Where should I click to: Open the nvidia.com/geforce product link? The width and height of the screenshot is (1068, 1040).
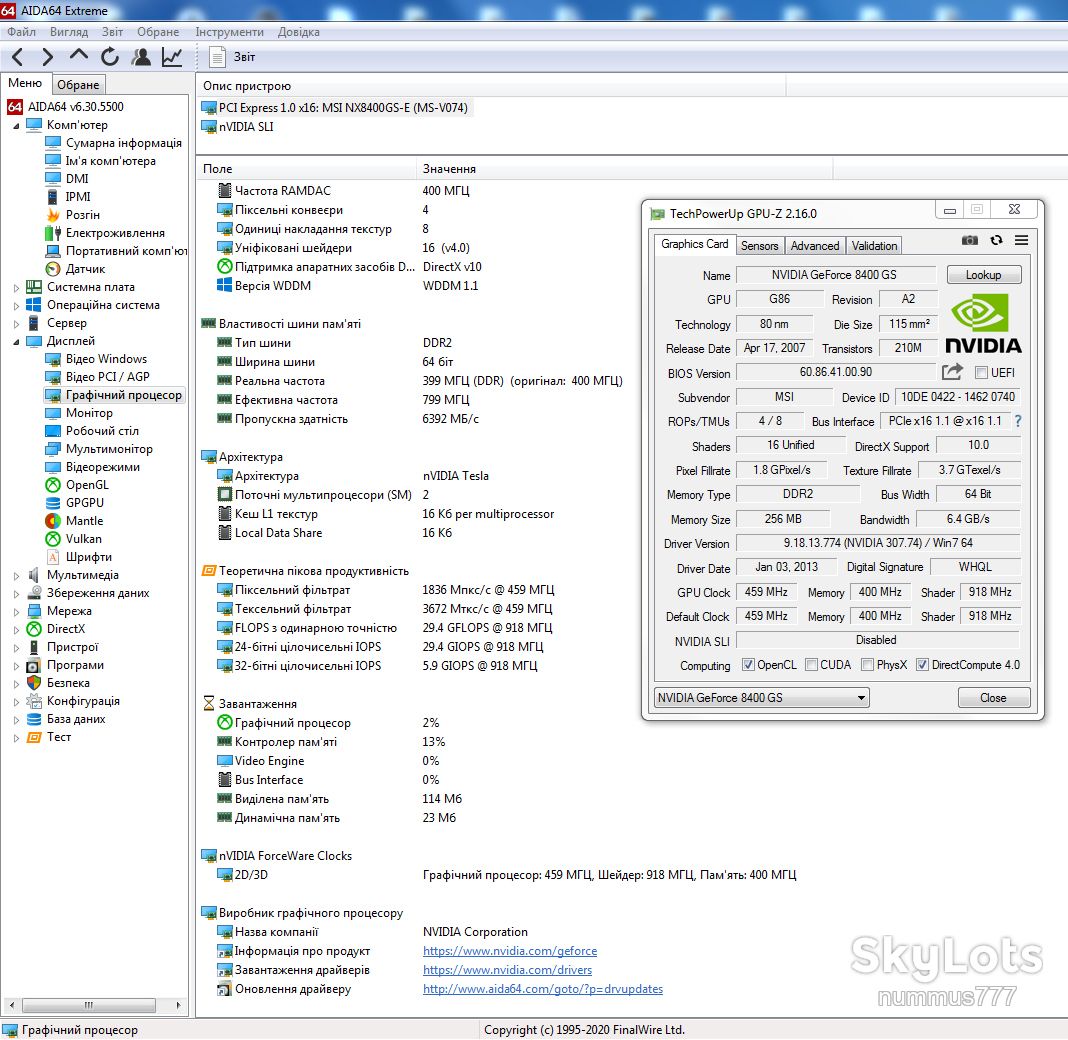pyautogui.click(x=509, y=951)
